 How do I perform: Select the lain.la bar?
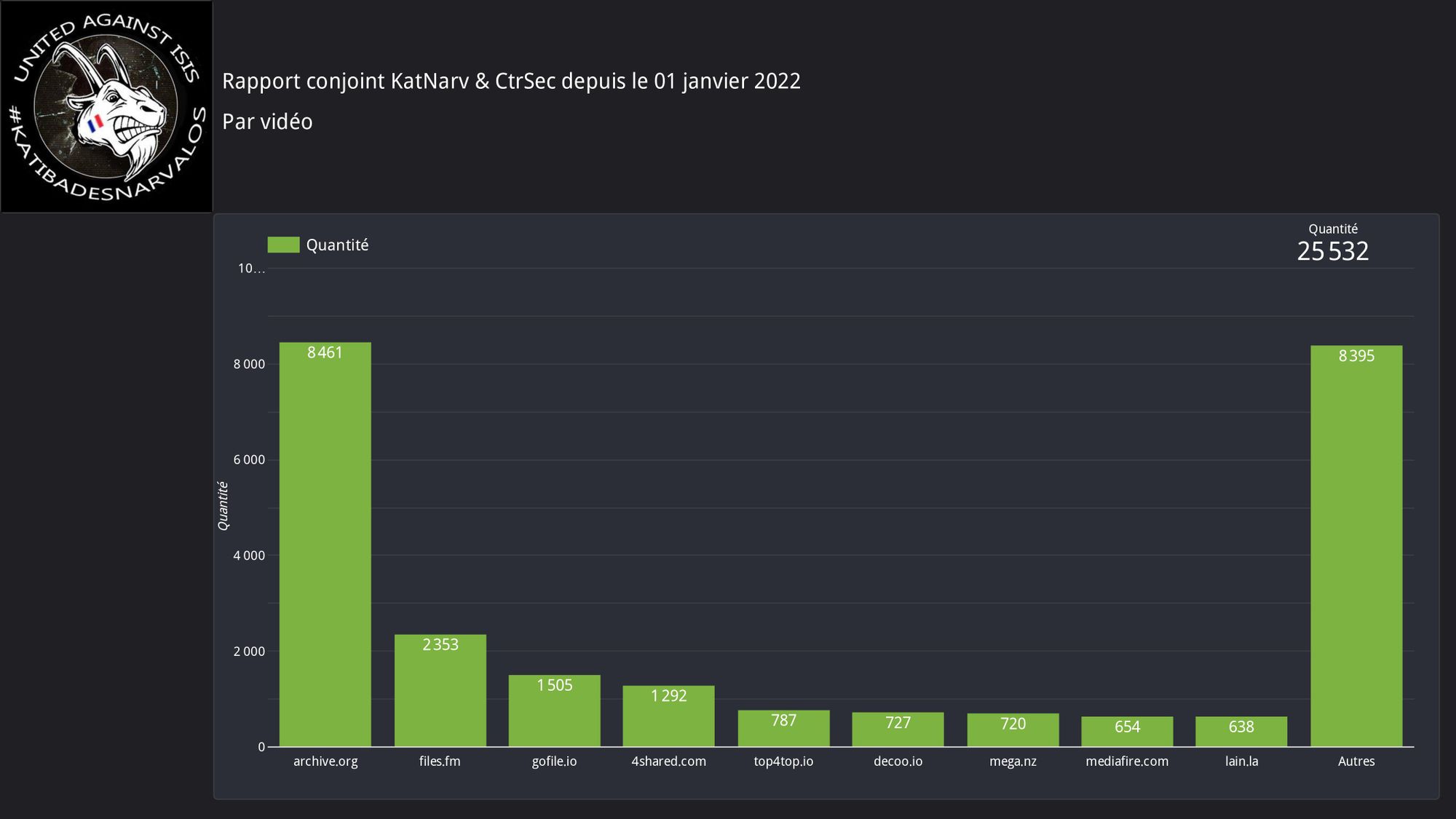(1241, 732)
